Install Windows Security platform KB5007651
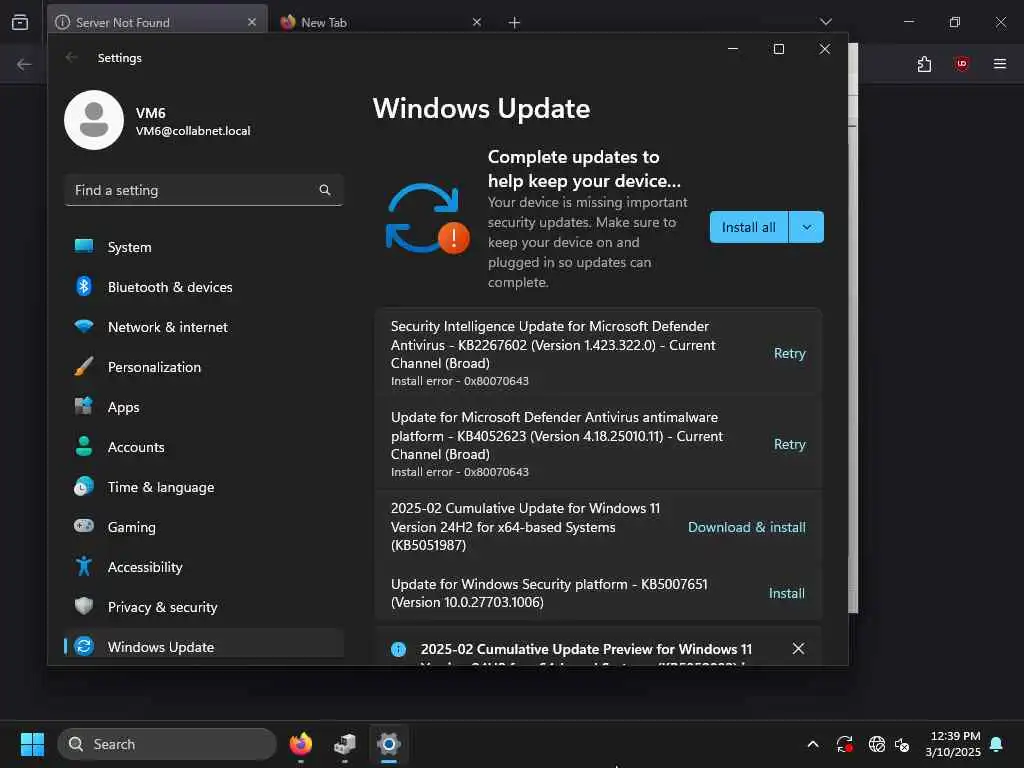 click(x=786, y=593)
